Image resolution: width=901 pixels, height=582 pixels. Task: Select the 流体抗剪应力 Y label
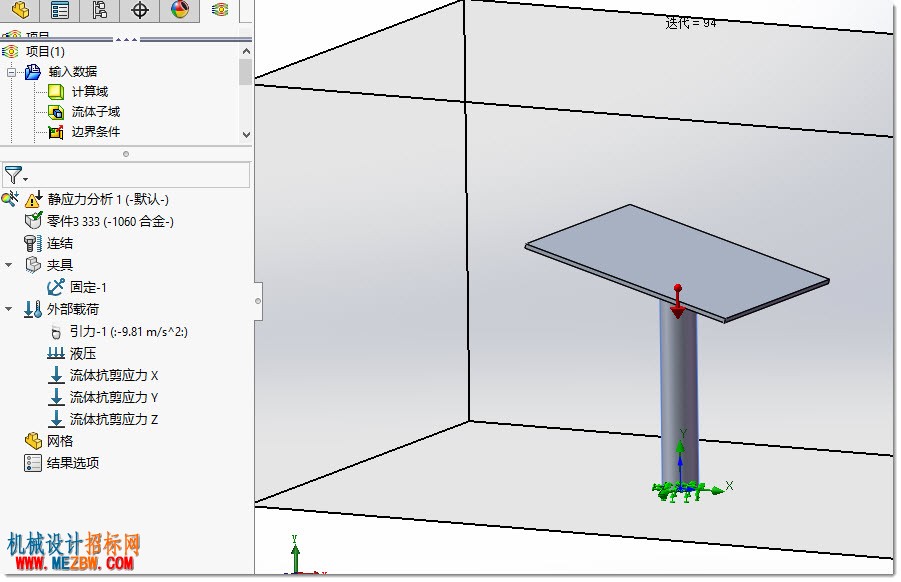pos(114,398)
